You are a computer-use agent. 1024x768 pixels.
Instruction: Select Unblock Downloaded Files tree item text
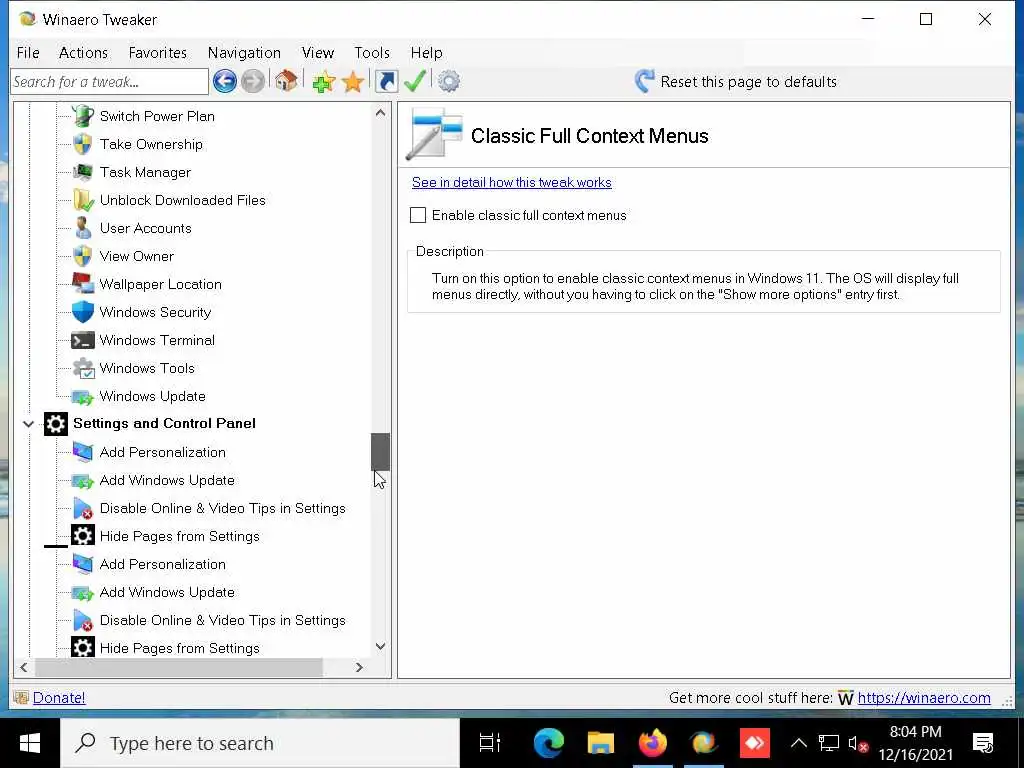pos(182,200)
